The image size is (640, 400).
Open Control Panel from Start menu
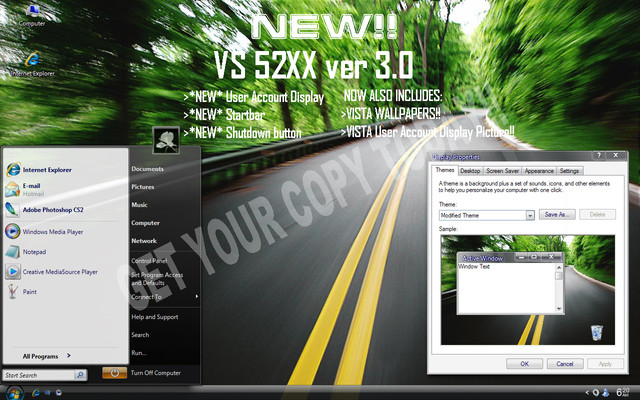click(149, 260)
